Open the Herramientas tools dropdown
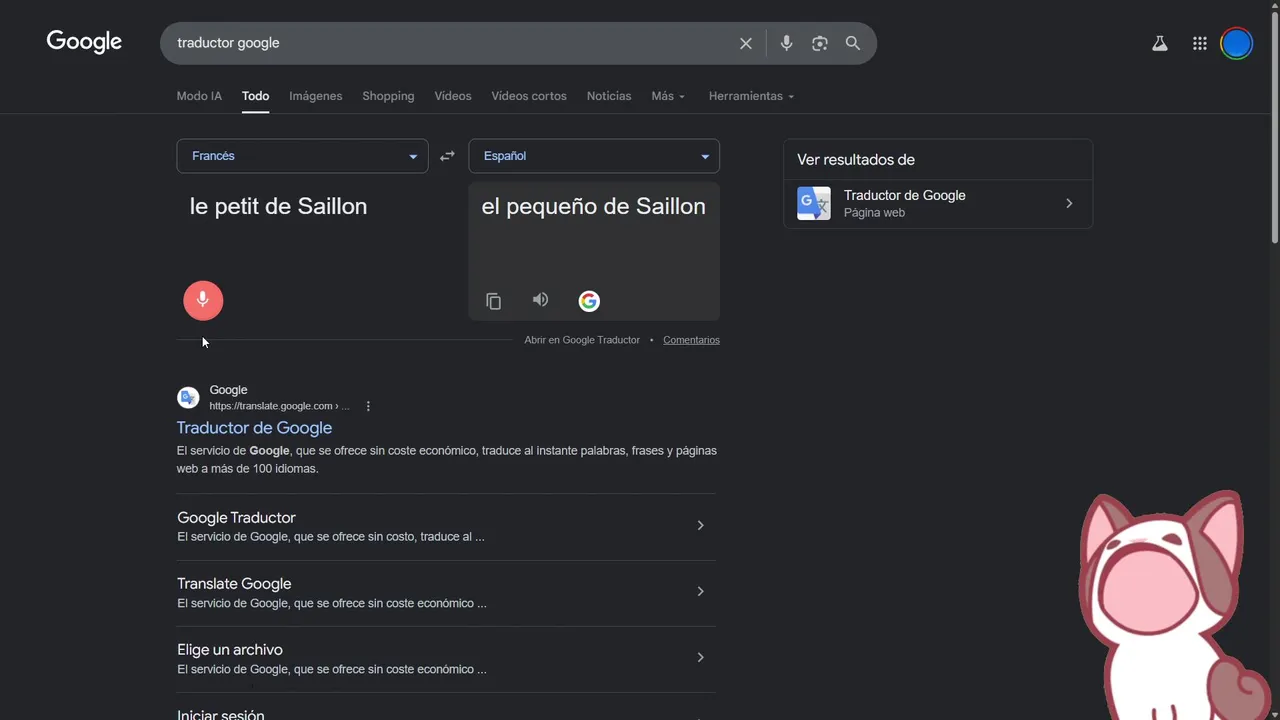This screenshot has height=720, width=1280. 751,96
